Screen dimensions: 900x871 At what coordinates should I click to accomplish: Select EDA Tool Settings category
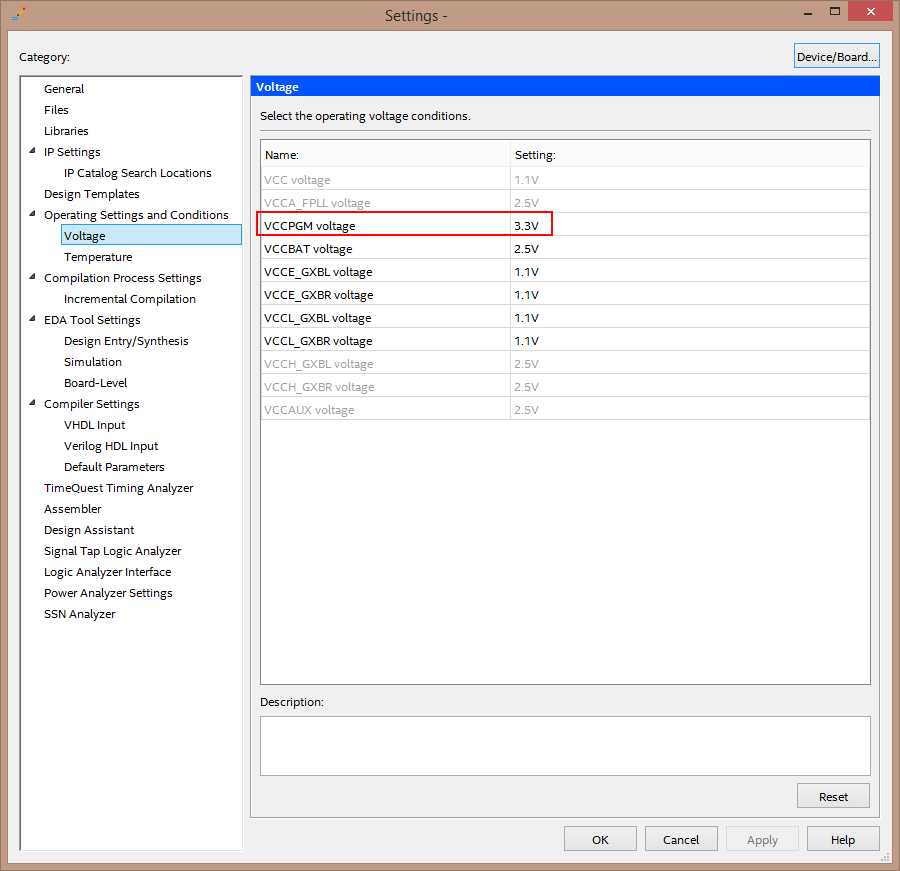tap(92, 320)
